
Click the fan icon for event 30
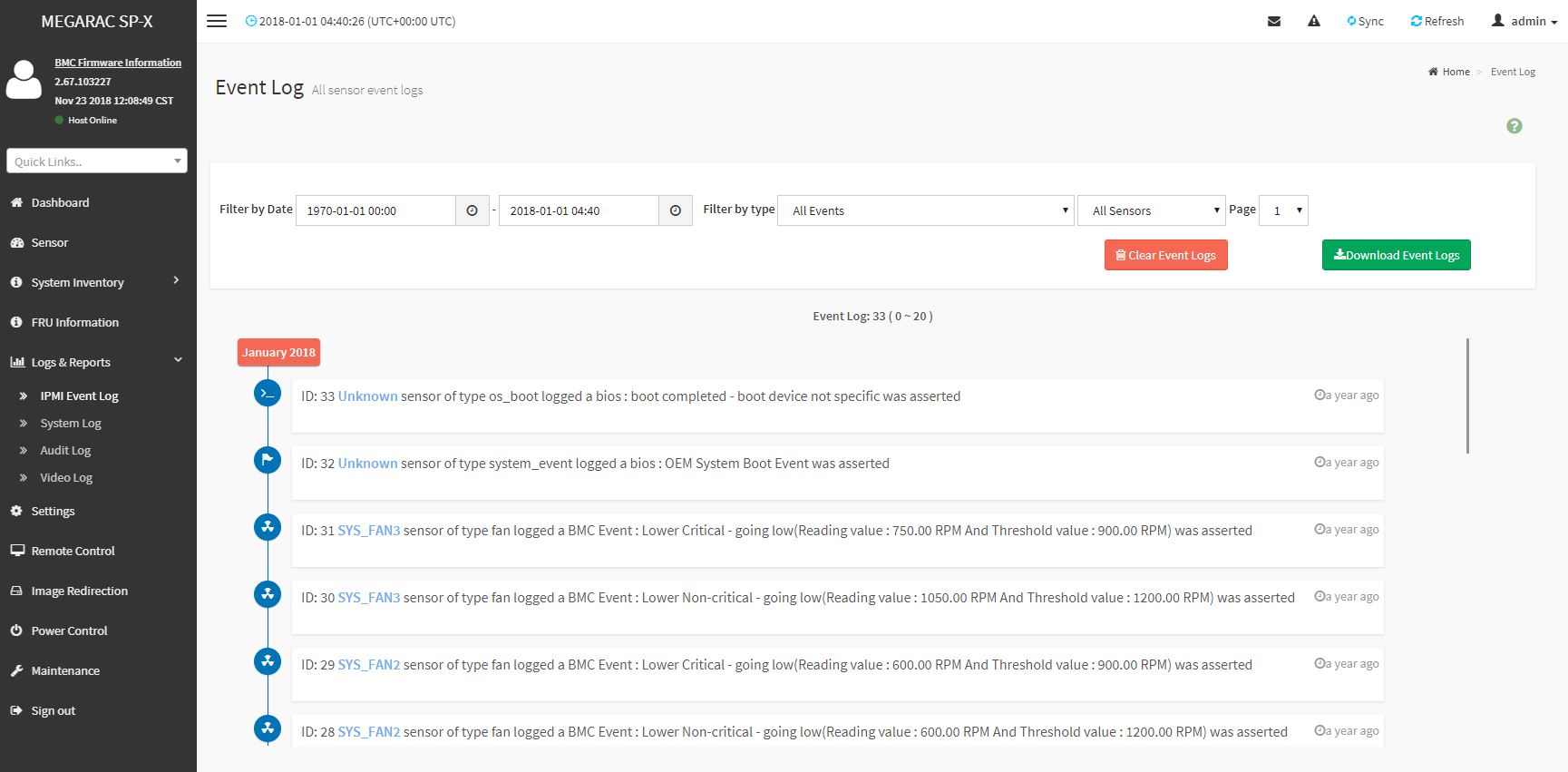[x=268, y=594]
